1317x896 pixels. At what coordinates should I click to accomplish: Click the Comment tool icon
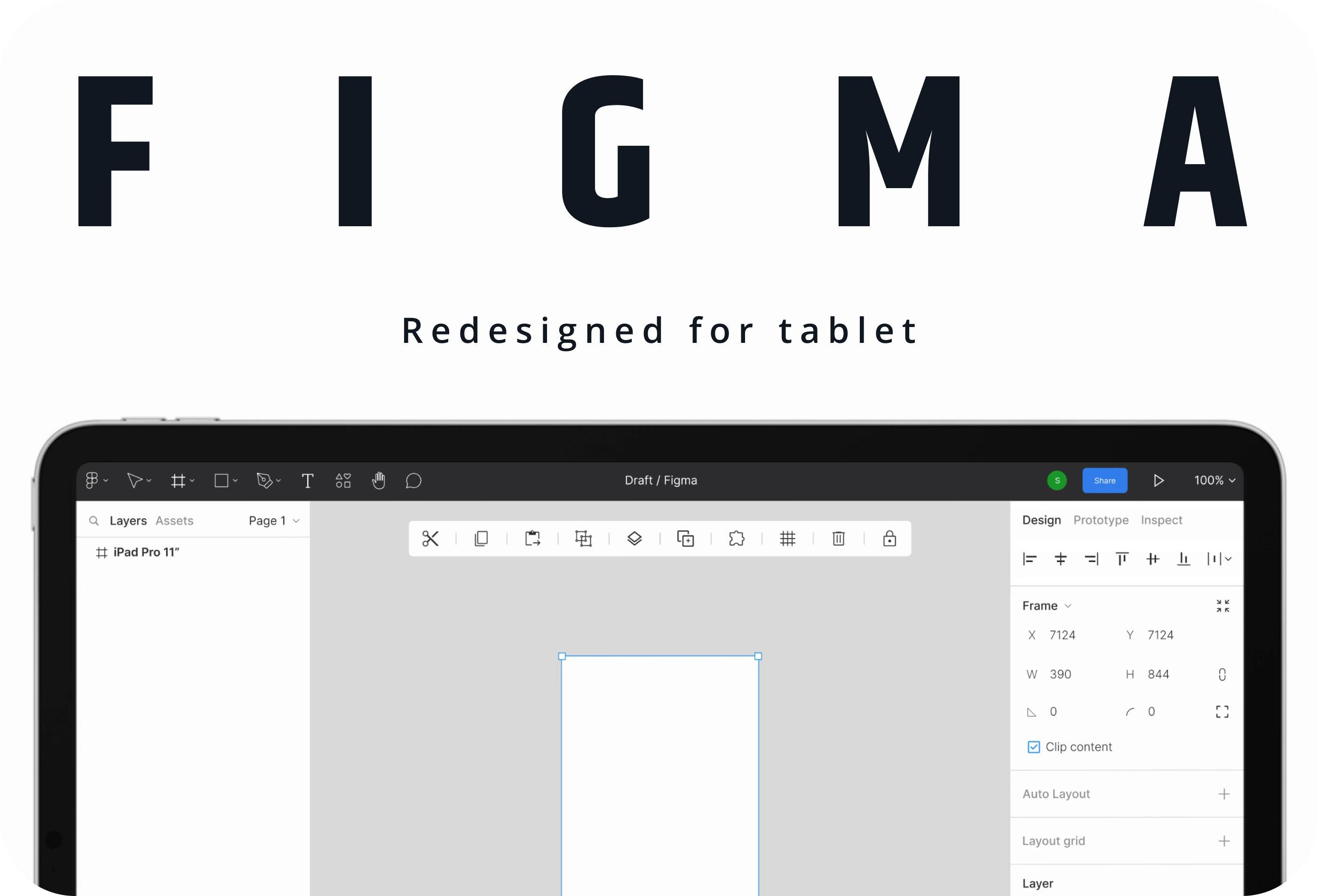(x=414, y=481)
